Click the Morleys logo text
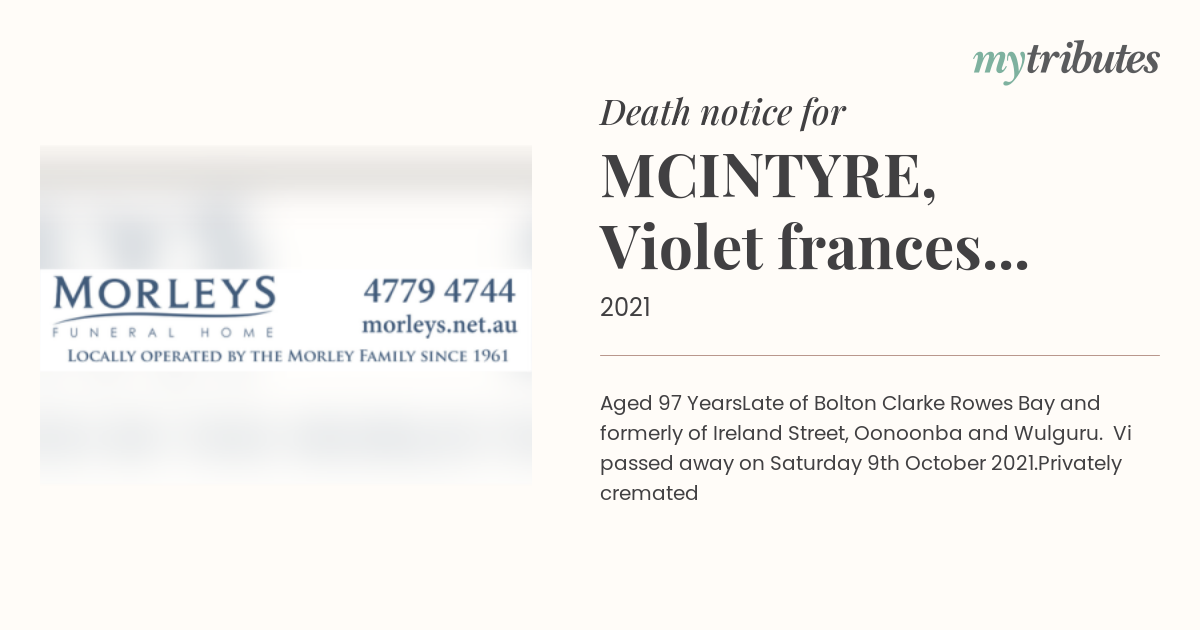 point(165,295)
